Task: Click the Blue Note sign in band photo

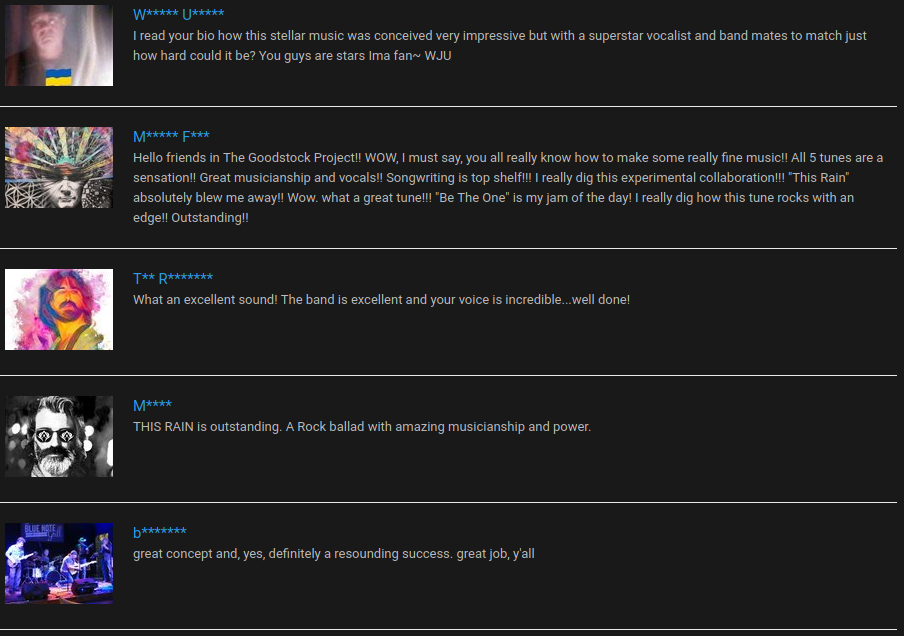Action: [x=43, y=531]
